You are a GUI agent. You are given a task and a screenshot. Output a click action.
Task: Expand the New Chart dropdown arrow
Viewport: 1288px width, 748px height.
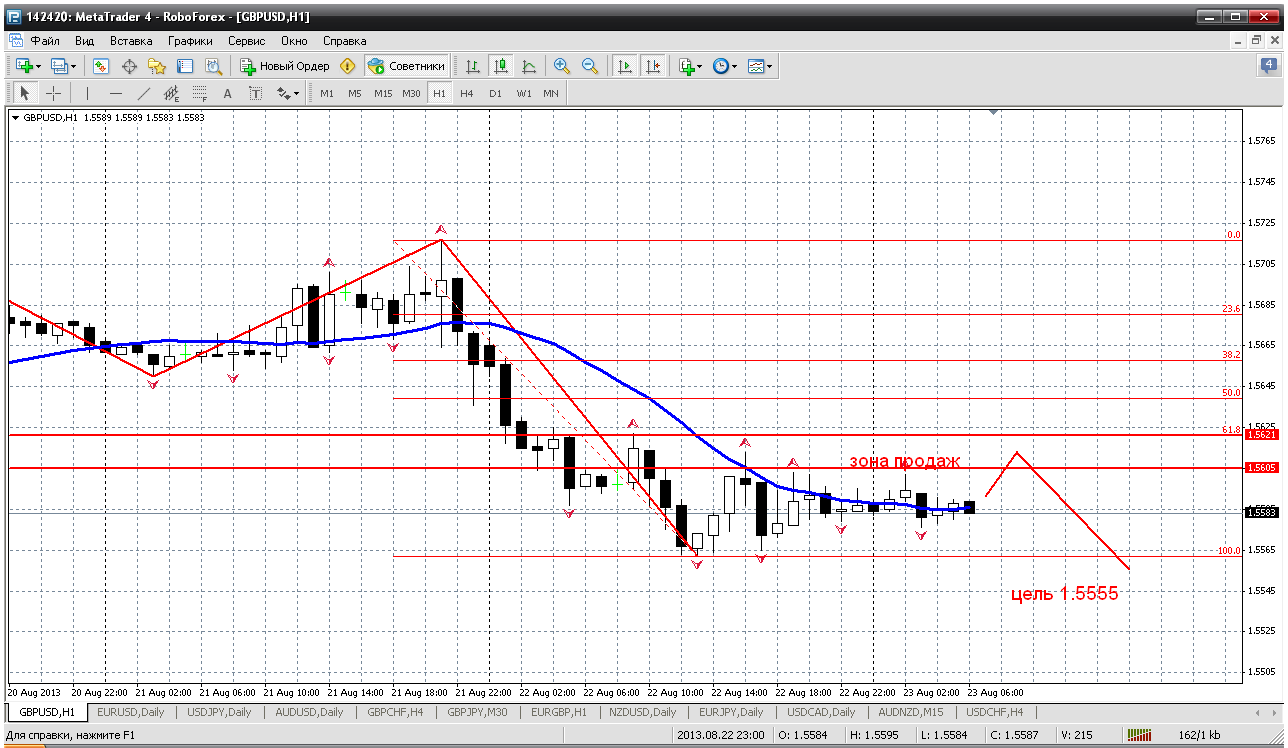38,66
